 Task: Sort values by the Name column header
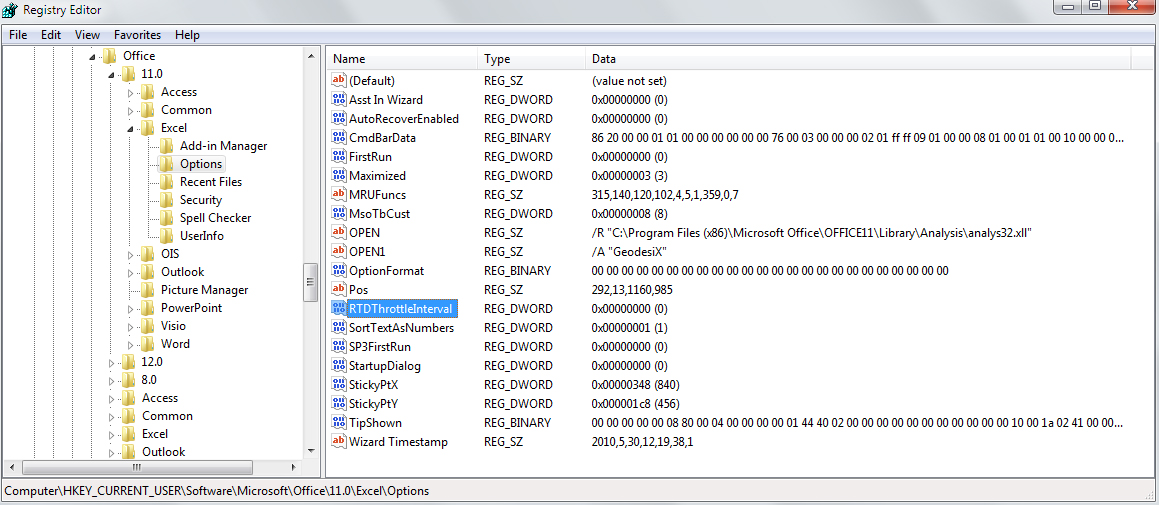pyautogui.click(x=404, y=59)
